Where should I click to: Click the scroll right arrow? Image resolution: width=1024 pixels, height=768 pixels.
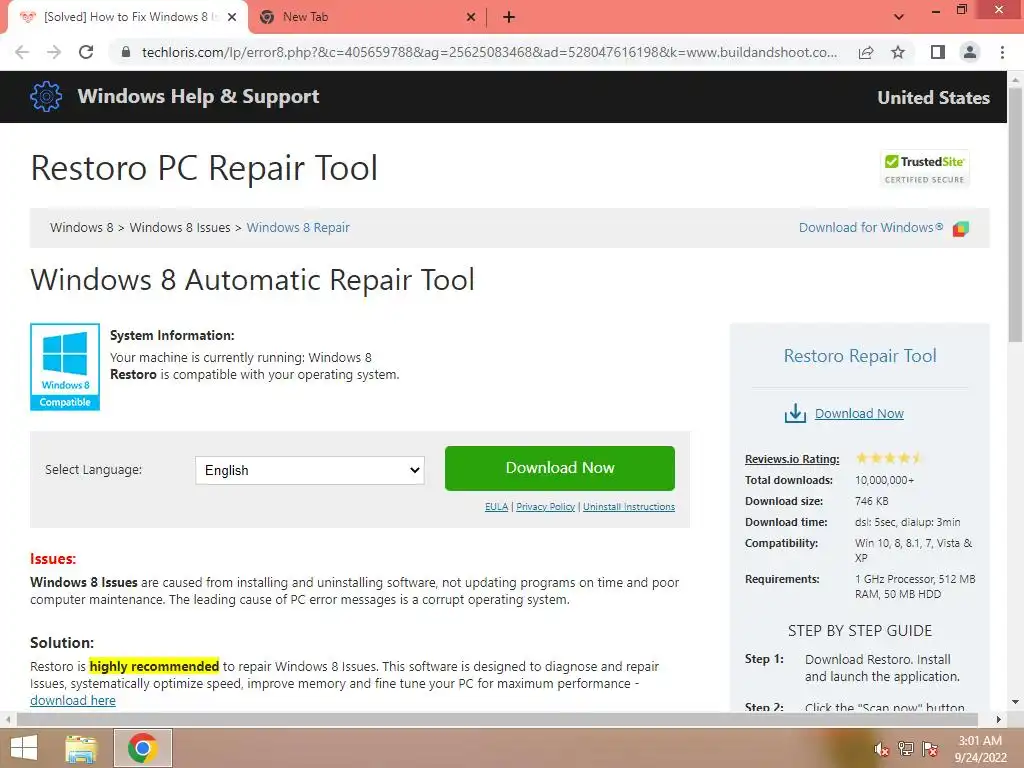point(999,720)
